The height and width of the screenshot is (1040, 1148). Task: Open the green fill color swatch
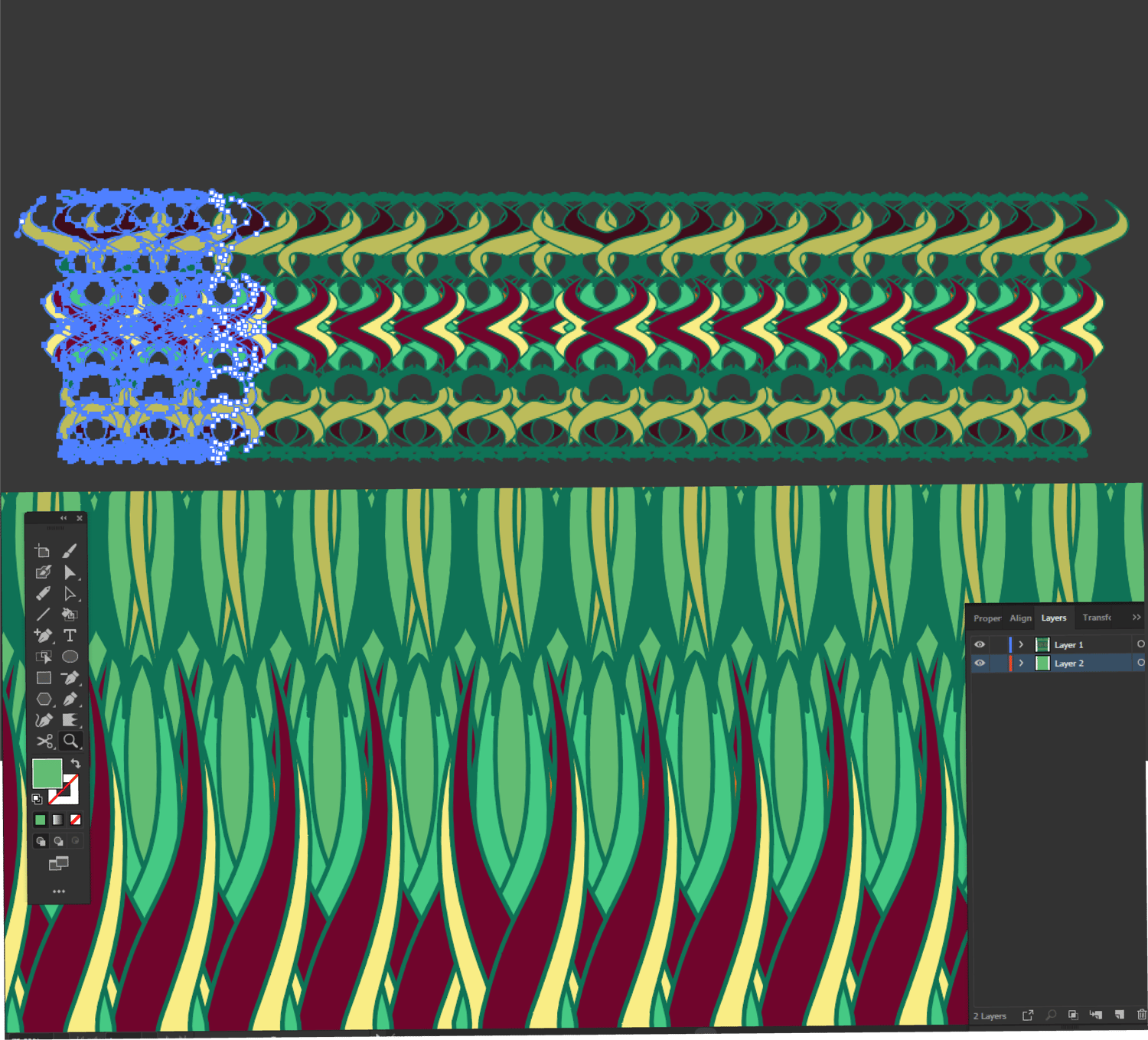pyautogui.click(x=47, y=774)
